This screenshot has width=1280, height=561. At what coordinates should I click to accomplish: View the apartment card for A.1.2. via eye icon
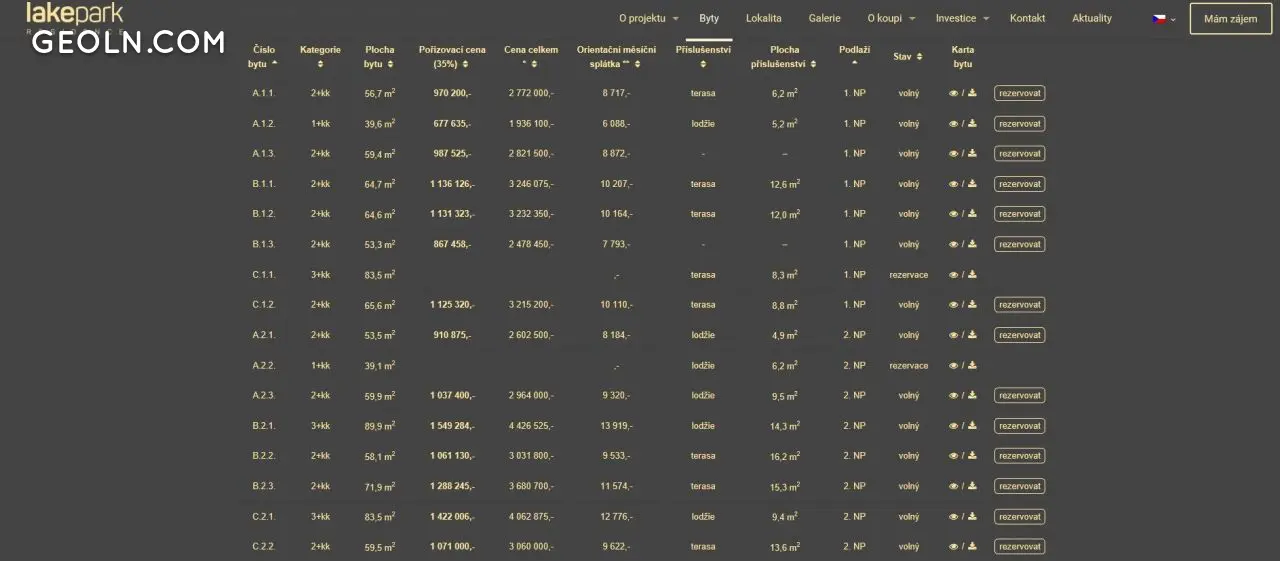tap(953, 124)
